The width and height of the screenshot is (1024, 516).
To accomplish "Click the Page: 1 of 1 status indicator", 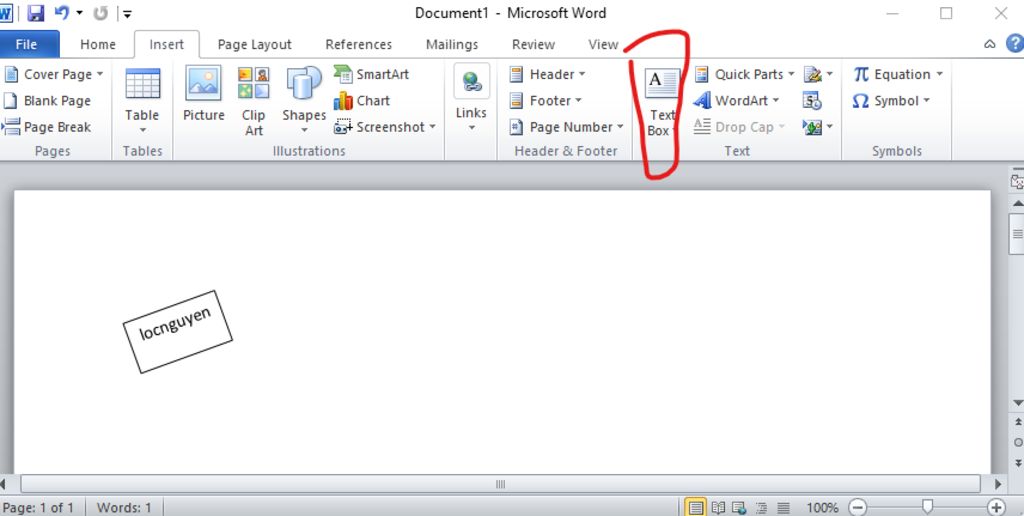I will pyautogui.click(x=39, y=508).
